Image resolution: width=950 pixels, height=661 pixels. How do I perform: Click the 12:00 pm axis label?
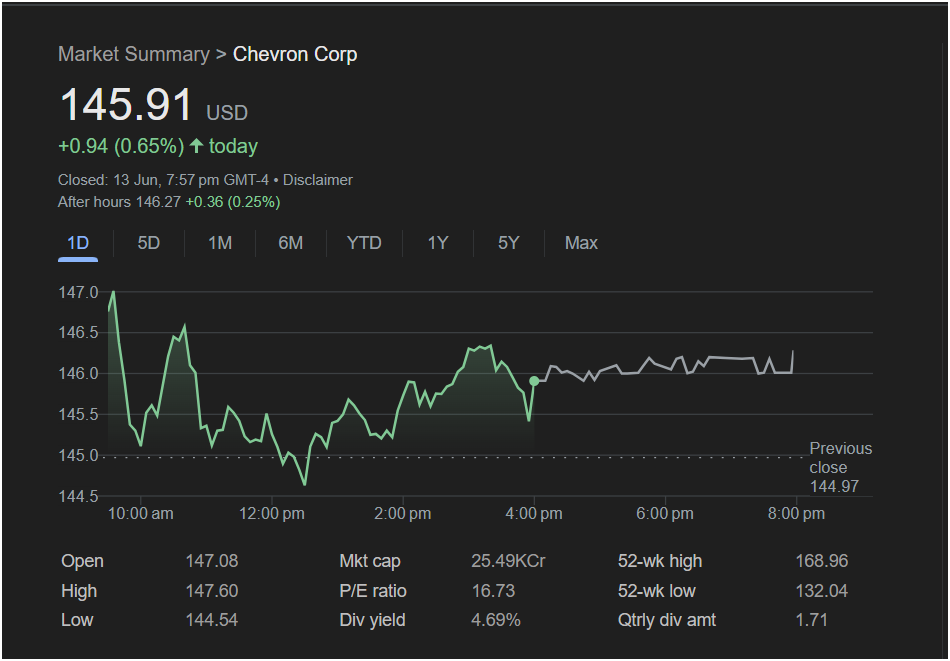(272, 514)
